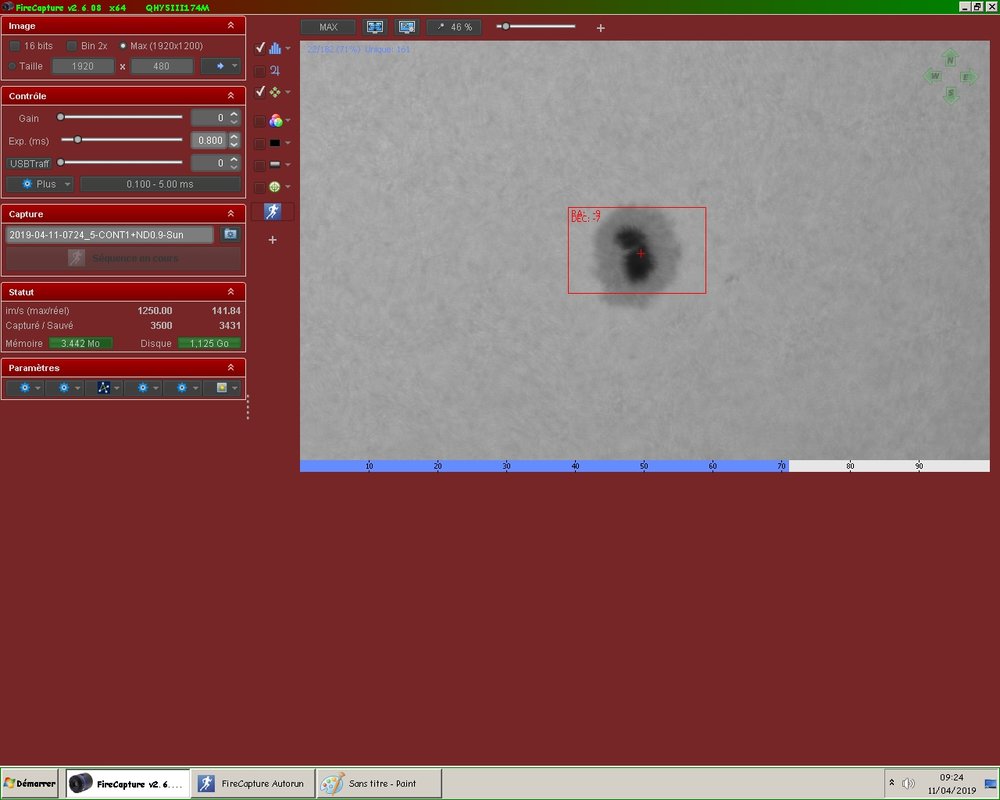Image resolution: width=1000 pixels, height=800 pixels.
Task: Click the zoom slider handle in top toolbar
Action: [506, 27]
